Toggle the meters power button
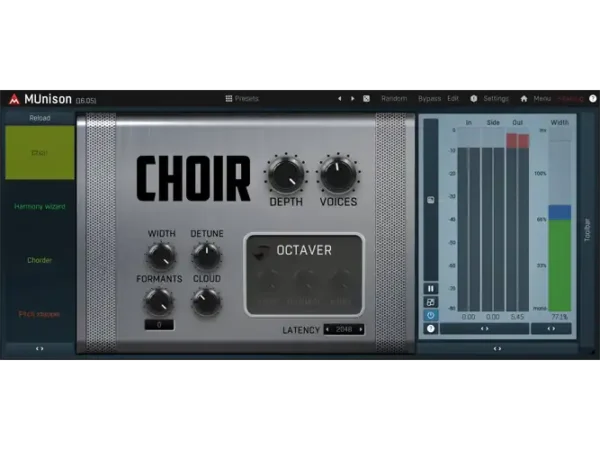Screen dimensions: 600x450 coord(431,316)
